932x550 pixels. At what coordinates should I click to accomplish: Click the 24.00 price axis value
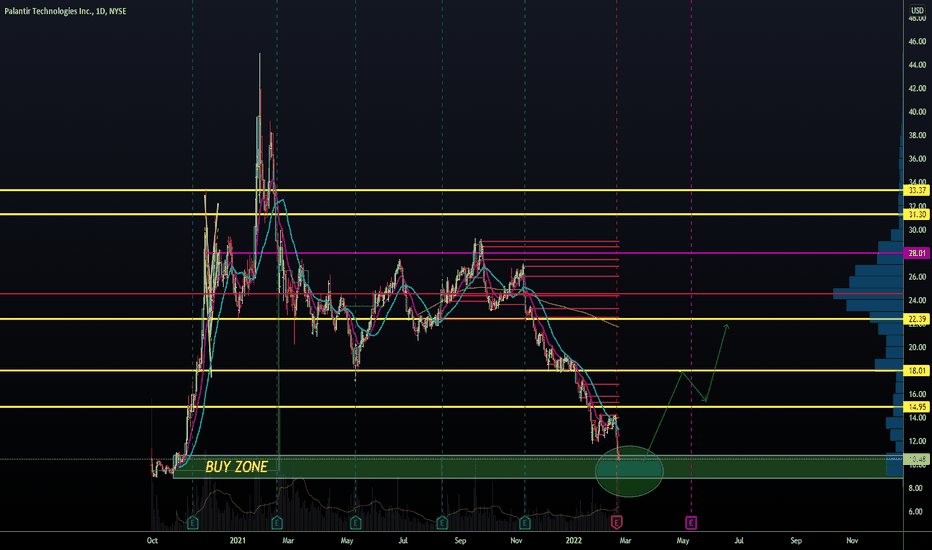pos(917,300)
